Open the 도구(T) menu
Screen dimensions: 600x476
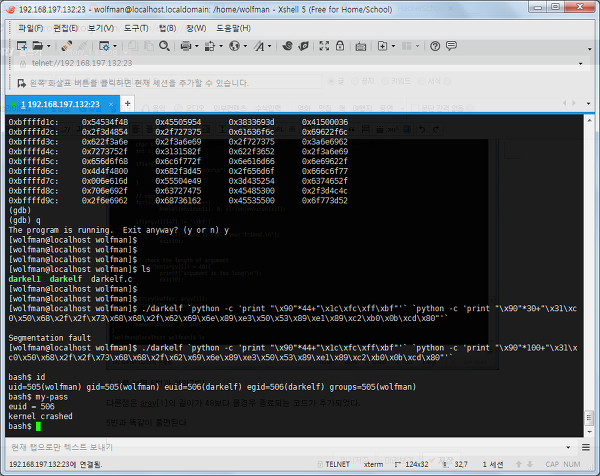click(136, 28)
